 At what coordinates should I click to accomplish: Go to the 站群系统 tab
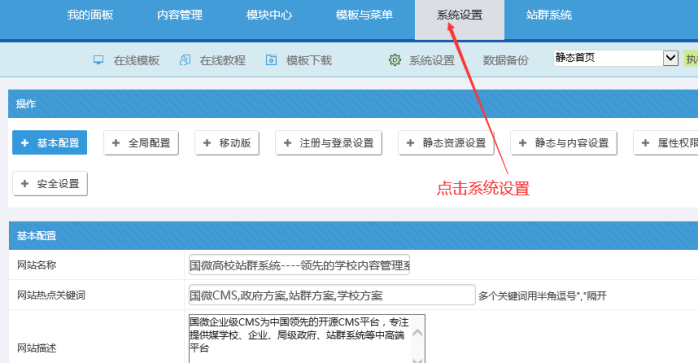click(548, 15)
